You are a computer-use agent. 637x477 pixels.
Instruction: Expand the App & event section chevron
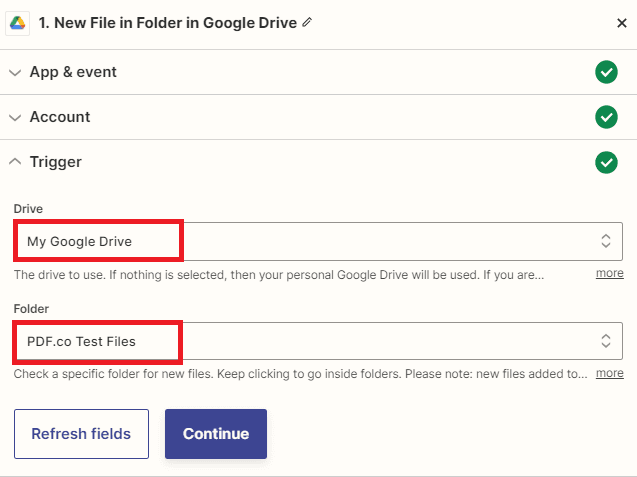(x=15, y=72)
